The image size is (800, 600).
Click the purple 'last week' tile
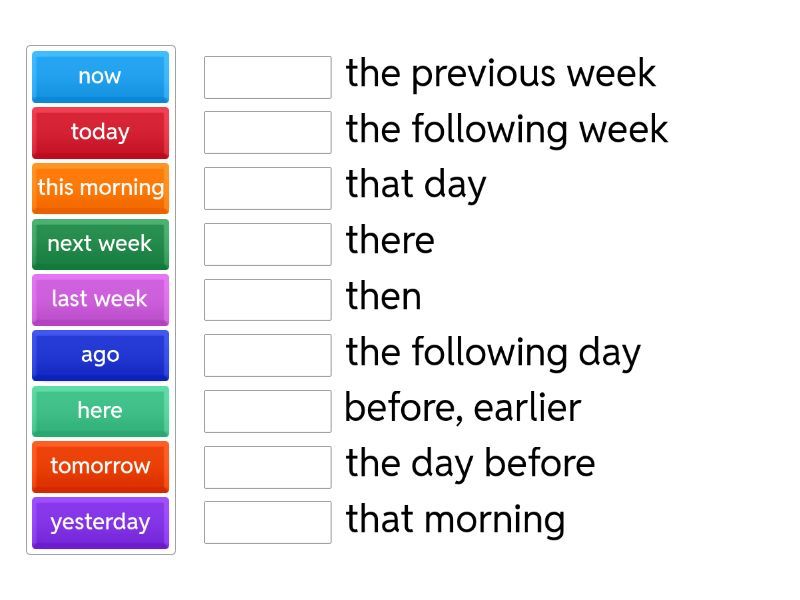(100, 299)
